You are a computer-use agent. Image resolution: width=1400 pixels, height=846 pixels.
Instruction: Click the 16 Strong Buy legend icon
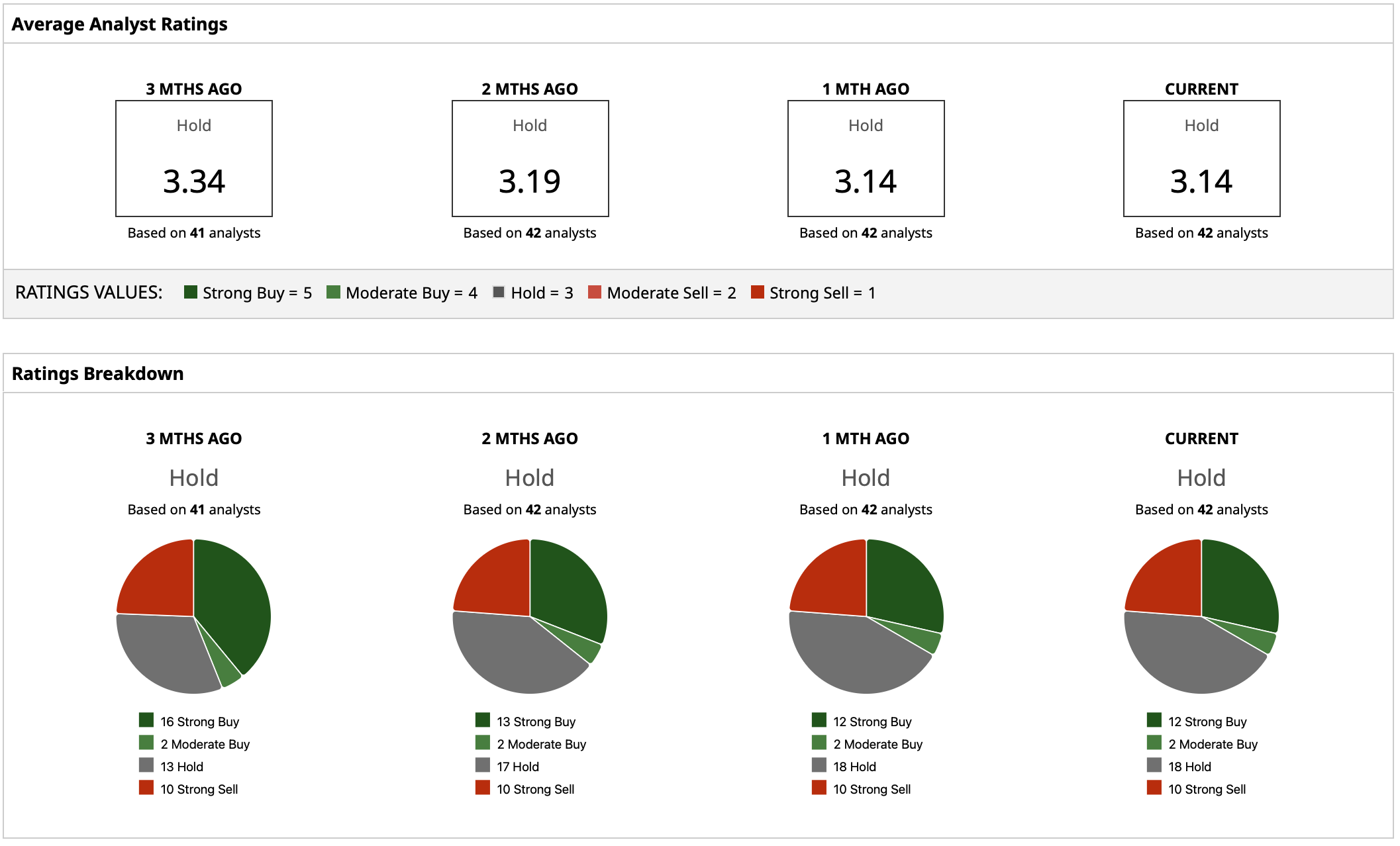pos(146,720)
